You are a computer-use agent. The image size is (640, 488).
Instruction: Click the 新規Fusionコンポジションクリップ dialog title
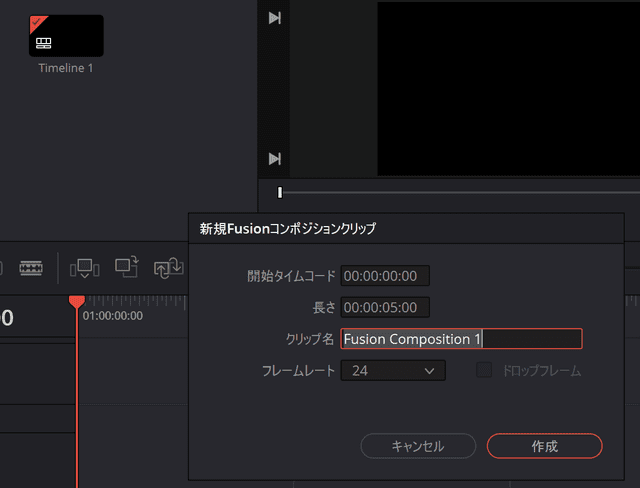287,229
